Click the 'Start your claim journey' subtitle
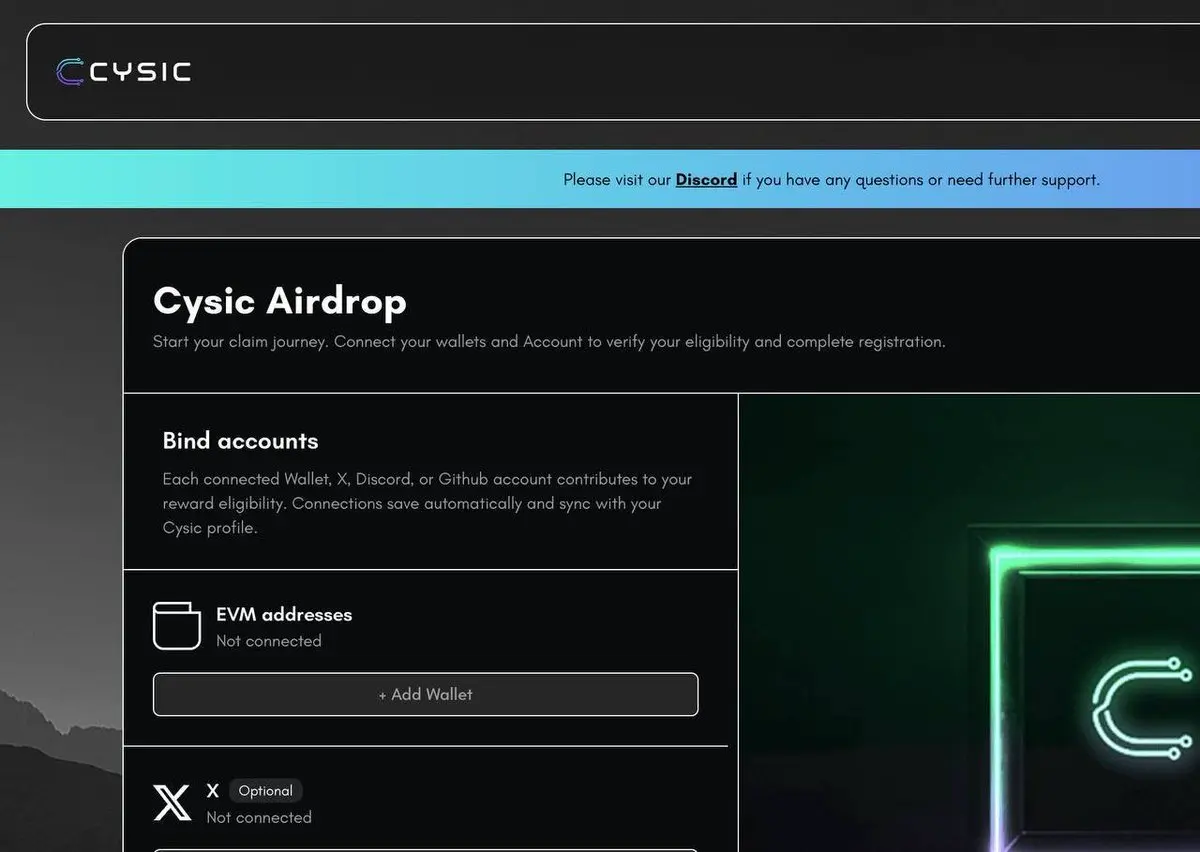The image size is (1200, 852). (549, 342)
